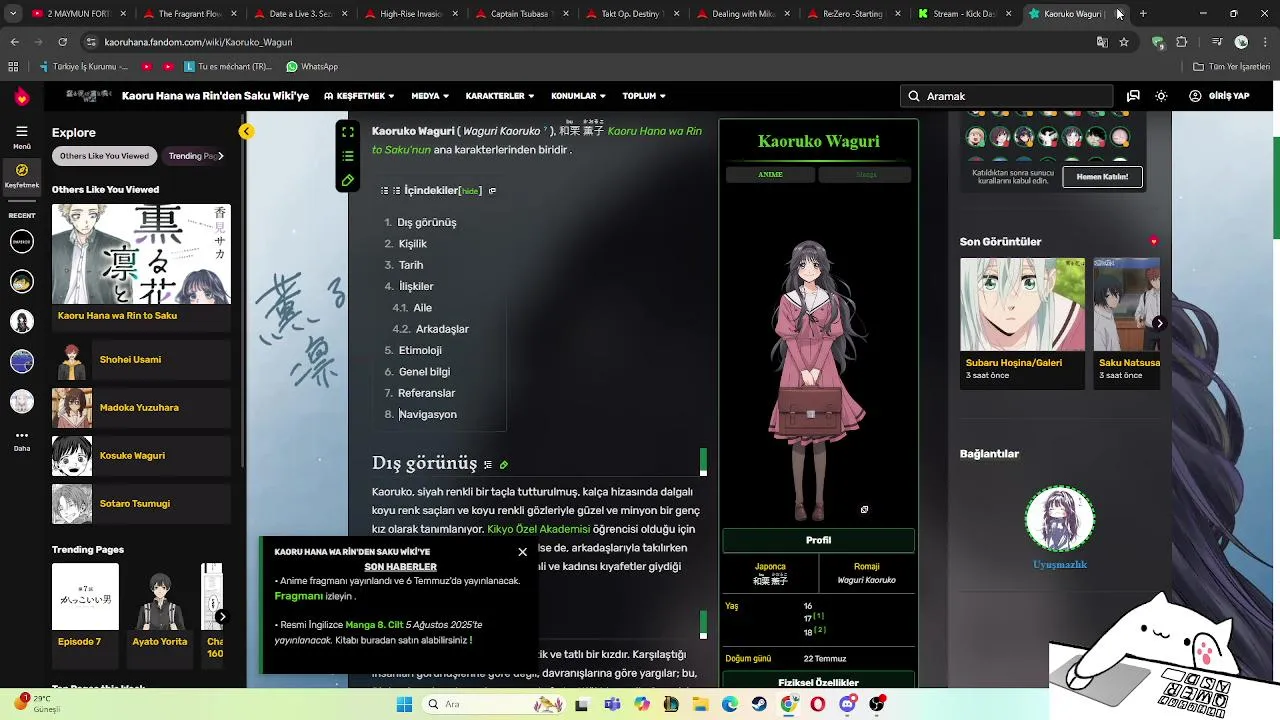Close the SON HABERLER news popup
Image resolution: width=1280 pixels, height=720 pixels.
tap(522, 552)
